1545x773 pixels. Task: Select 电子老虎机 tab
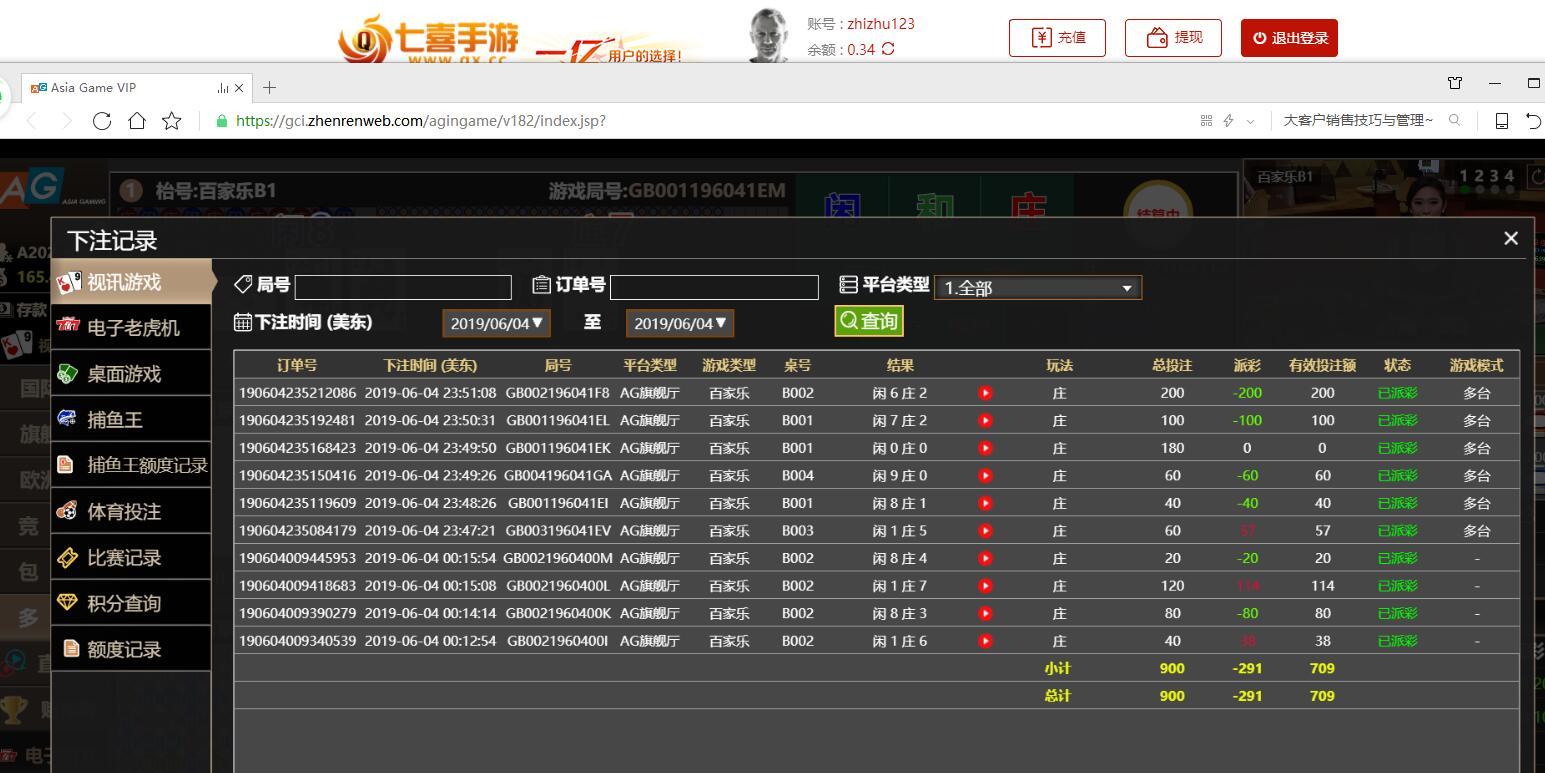coord(131,327)
